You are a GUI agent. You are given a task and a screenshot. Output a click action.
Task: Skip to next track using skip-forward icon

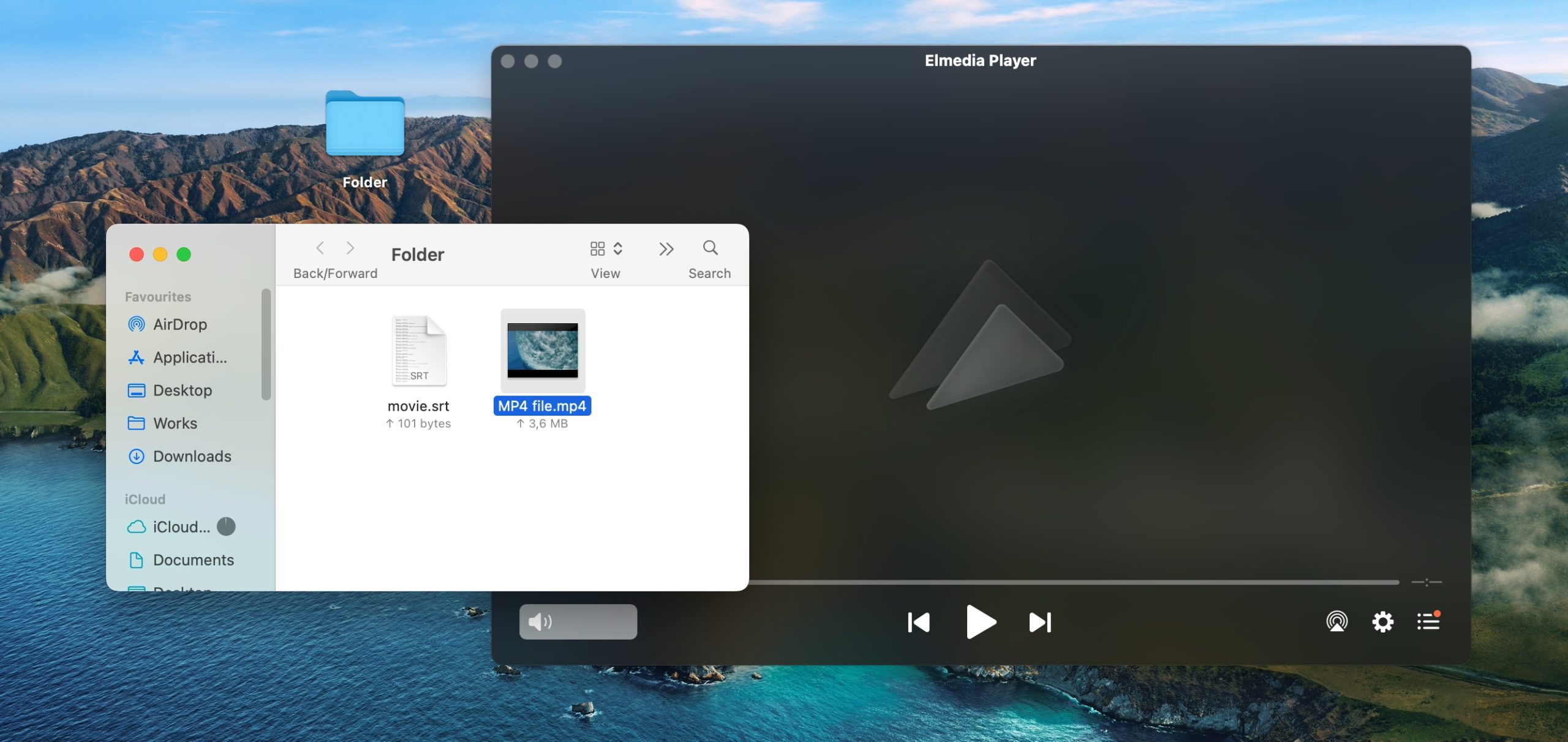(1040, 621)
